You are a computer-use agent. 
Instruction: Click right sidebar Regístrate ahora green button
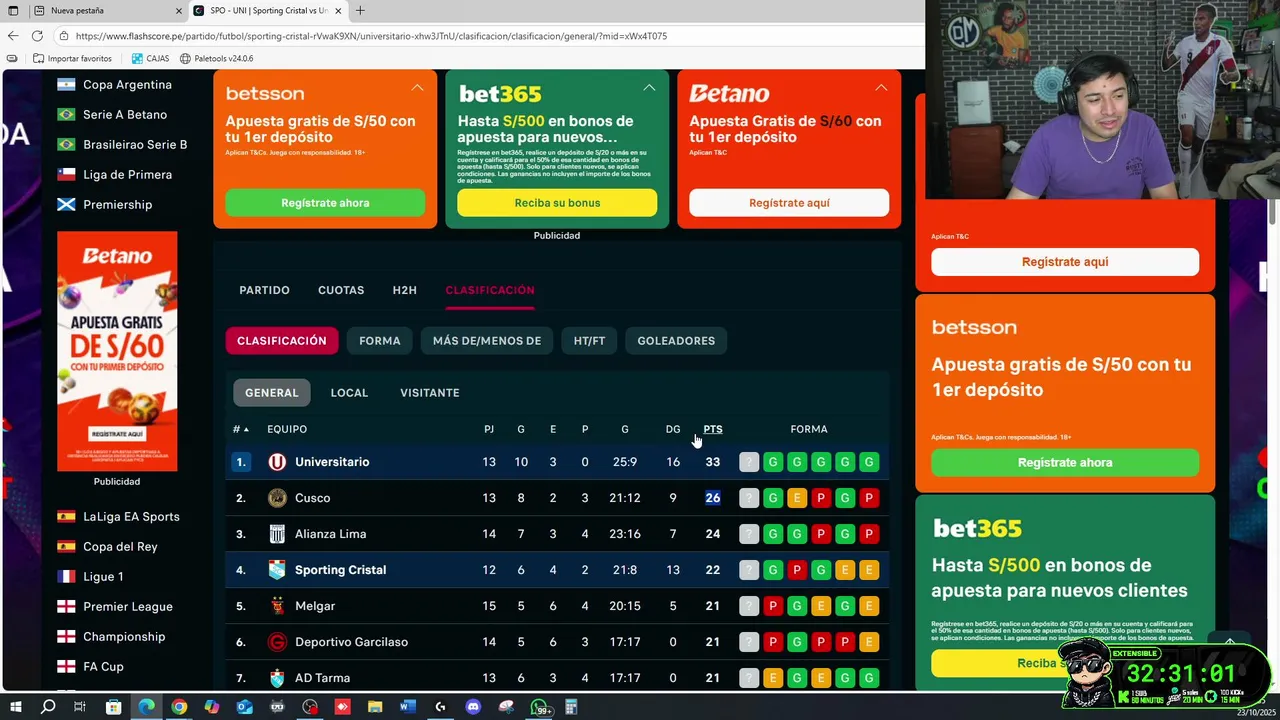(x=1065, y=463)
